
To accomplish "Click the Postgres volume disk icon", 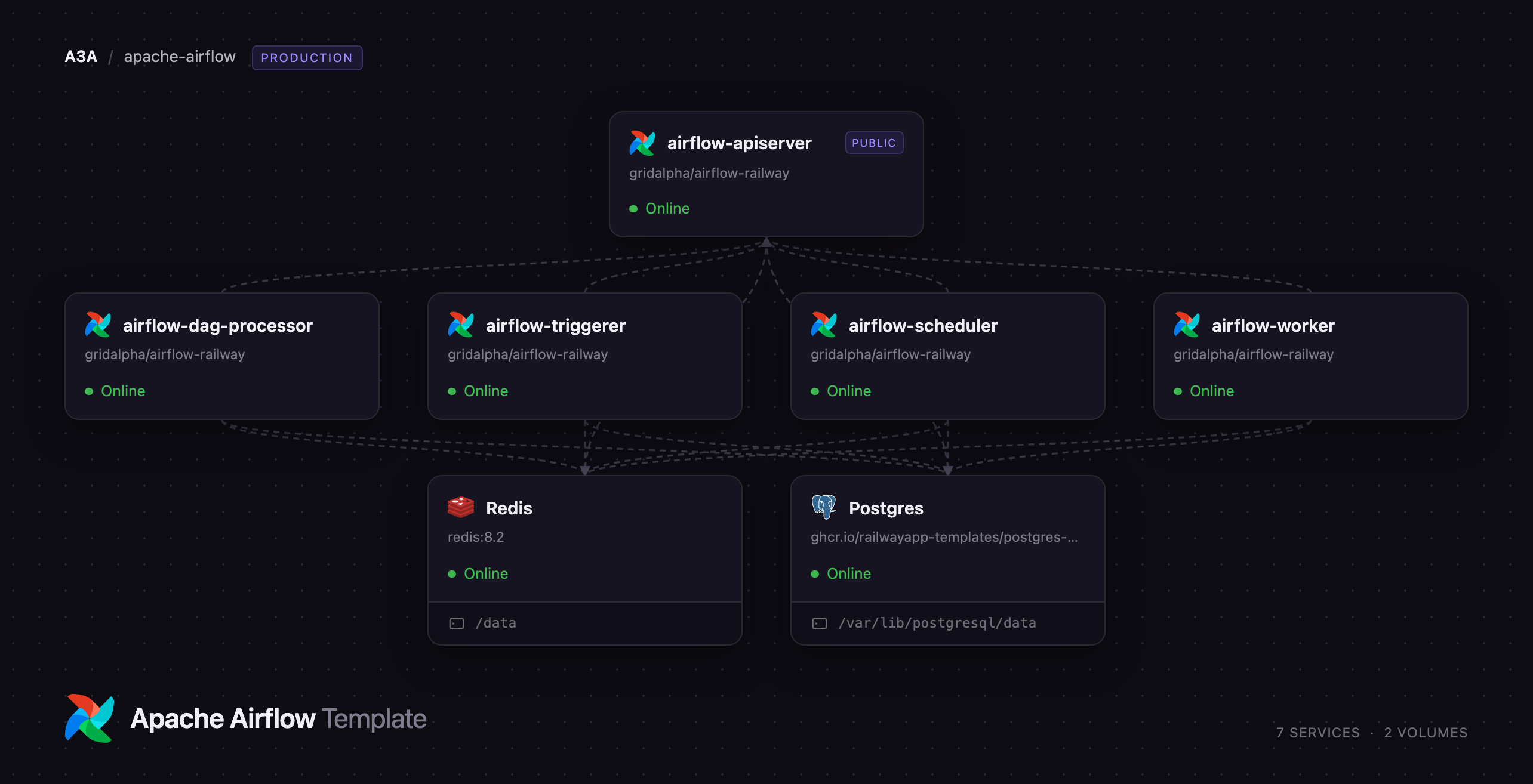I will [x=820, y=624].
